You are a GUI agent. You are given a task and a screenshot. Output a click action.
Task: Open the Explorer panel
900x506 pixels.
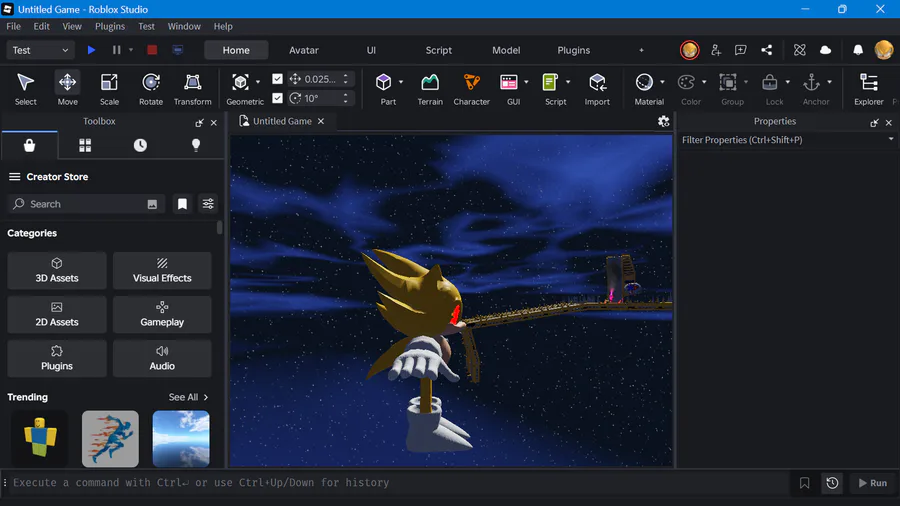click(x=868, y=88)
